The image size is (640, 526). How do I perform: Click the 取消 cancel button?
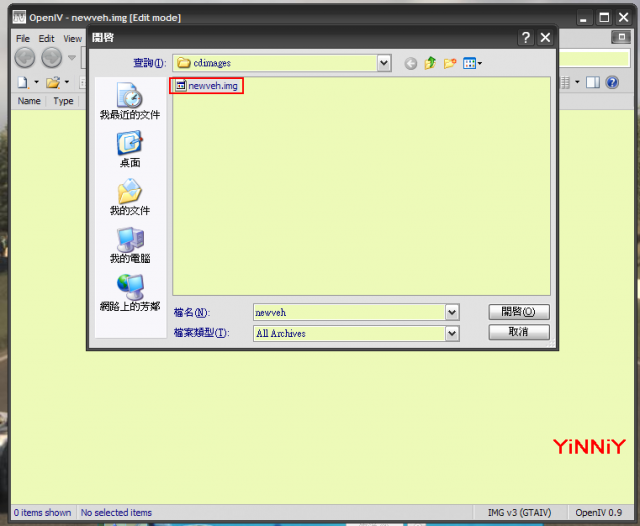click(519, 332)
